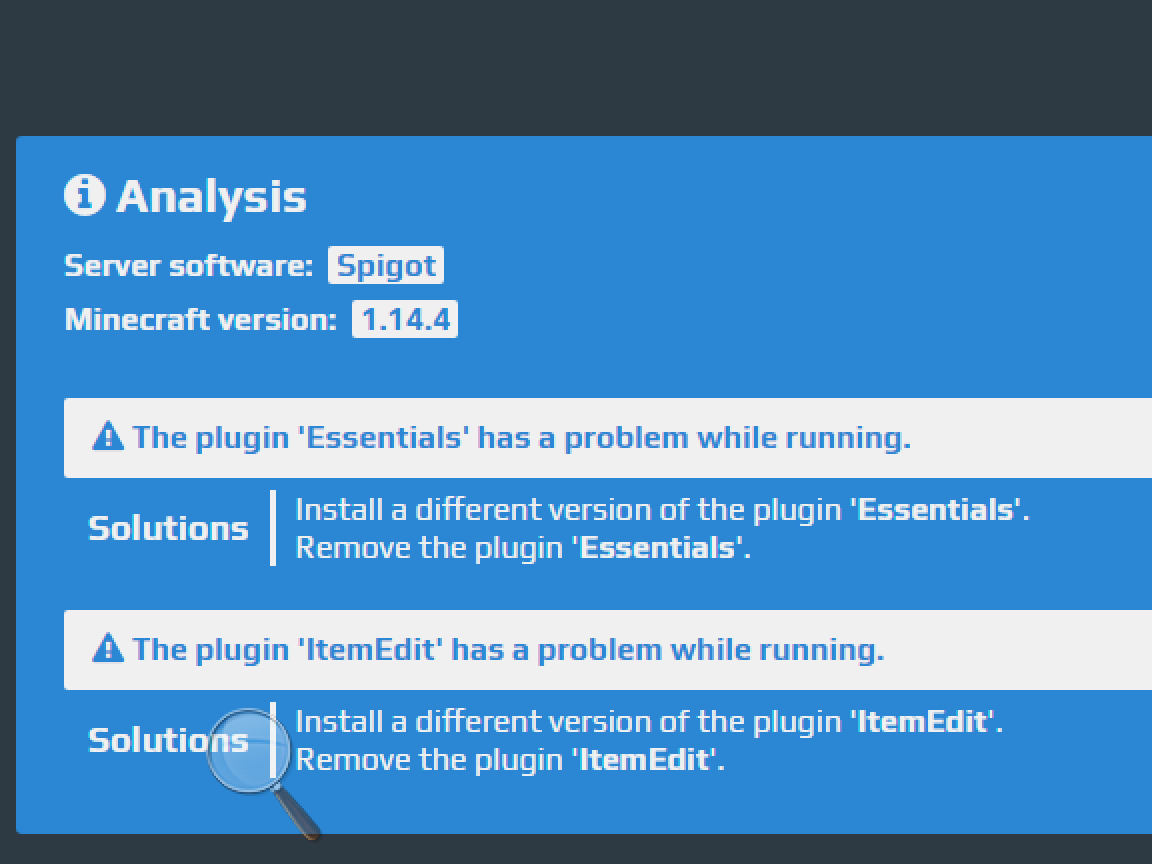
Task: Click 'Install a different version' Essentials solution
Action: (663, 509)
